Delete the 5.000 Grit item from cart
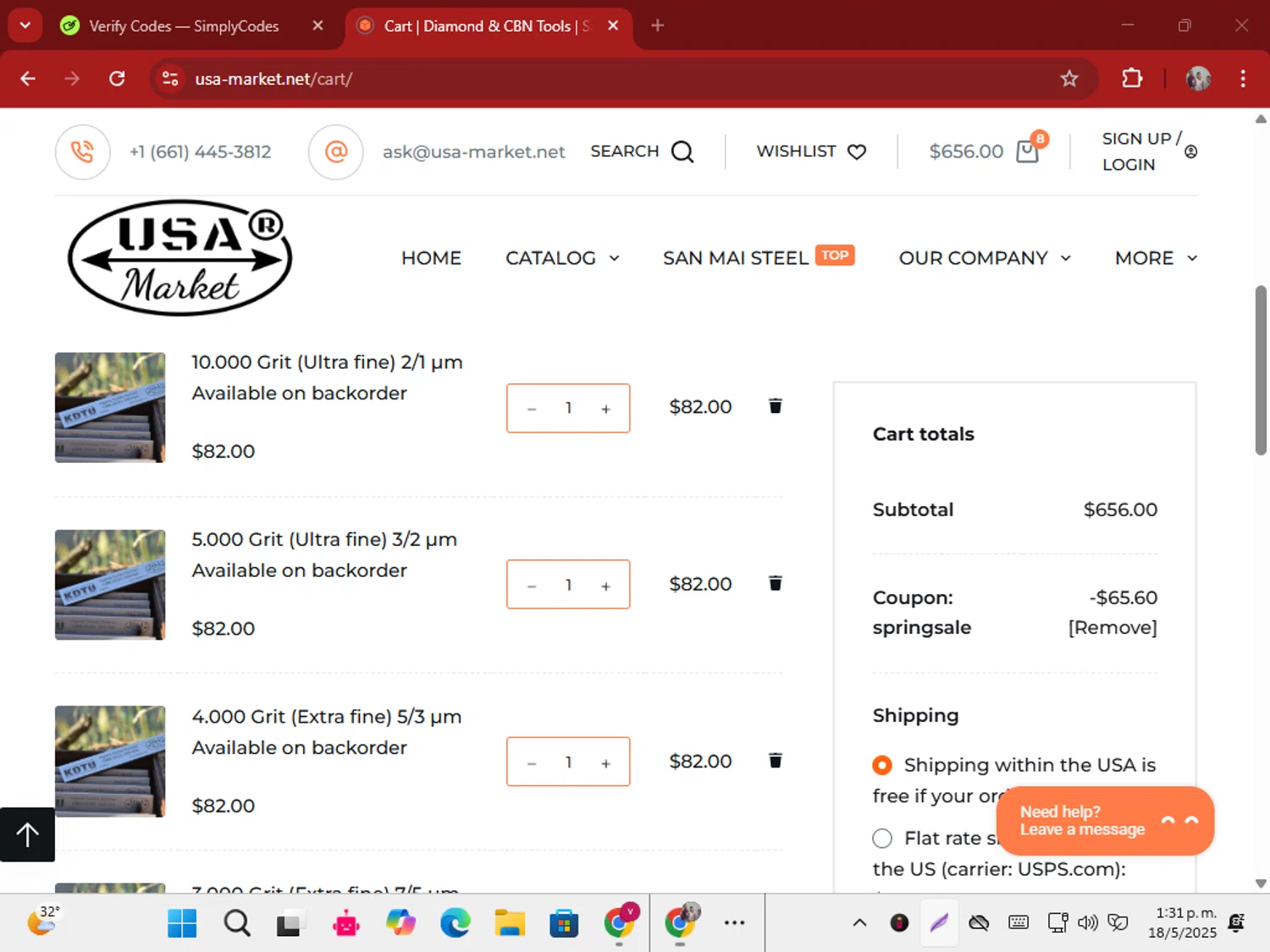The height and width of the screenshot is (952, 1270). coord(775,583)
